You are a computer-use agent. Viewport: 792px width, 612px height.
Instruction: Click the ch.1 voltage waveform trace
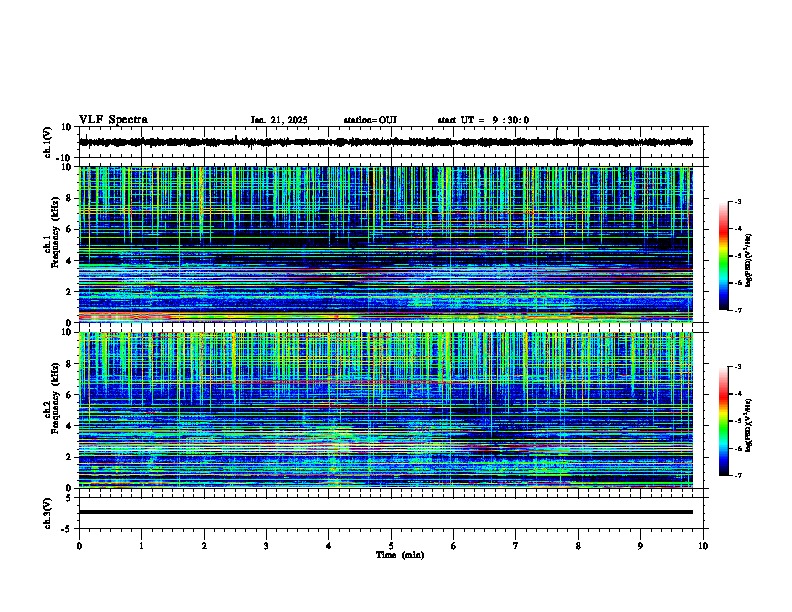(x=386, y=142)
